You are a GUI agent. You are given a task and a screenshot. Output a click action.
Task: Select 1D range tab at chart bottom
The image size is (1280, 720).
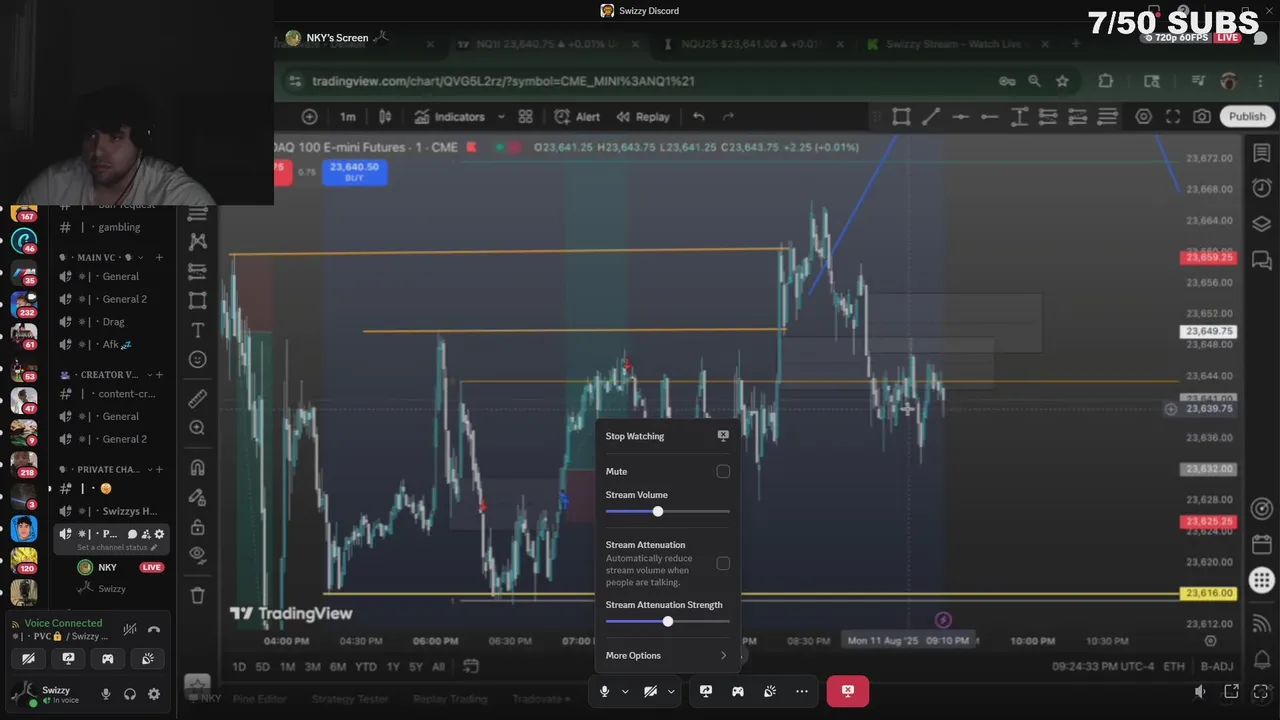239,667
